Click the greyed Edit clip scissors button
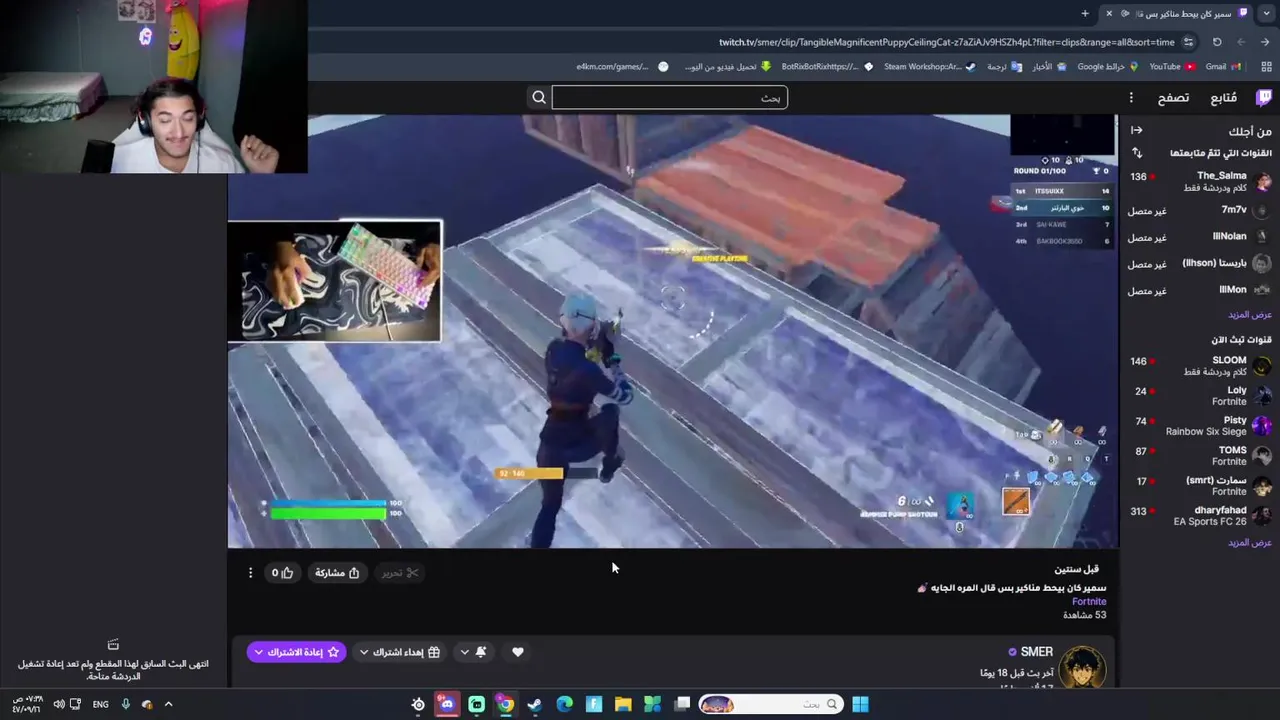1280x720 pixels. click(399, 572)
